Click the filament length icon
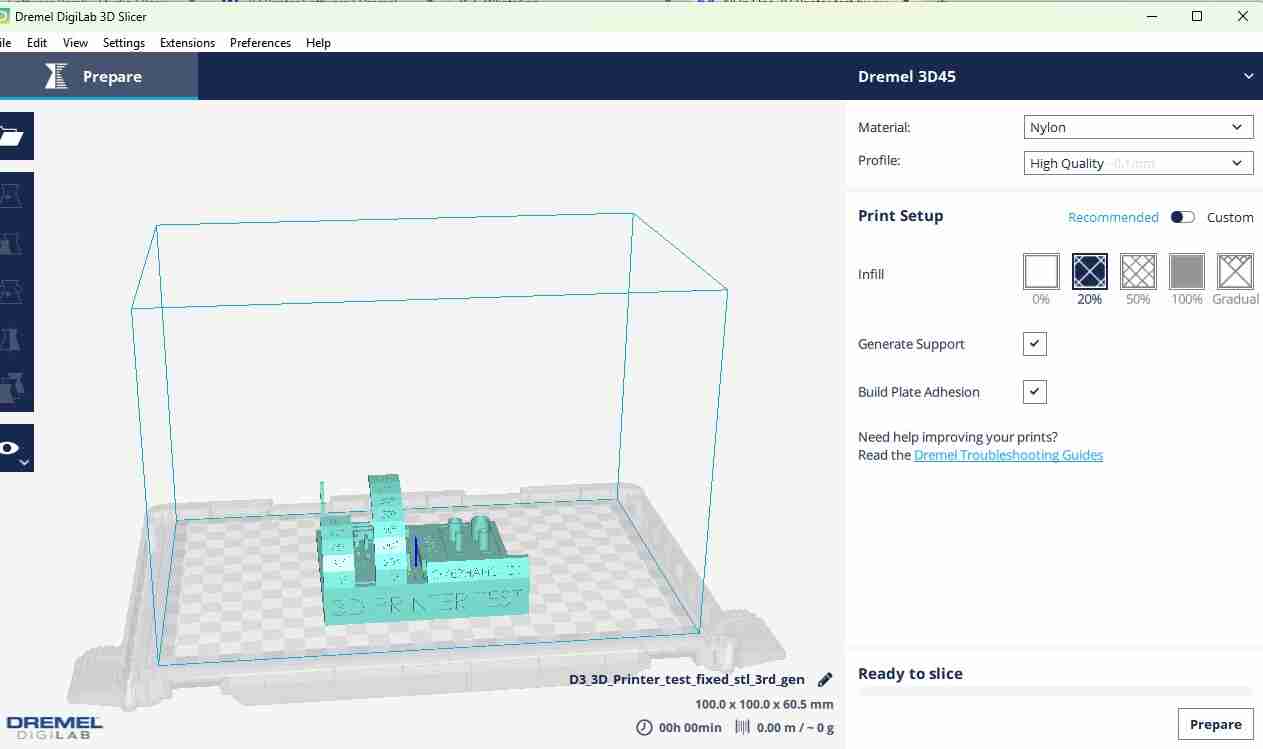This screenshot has width=1263, height=749. point(742,727)
